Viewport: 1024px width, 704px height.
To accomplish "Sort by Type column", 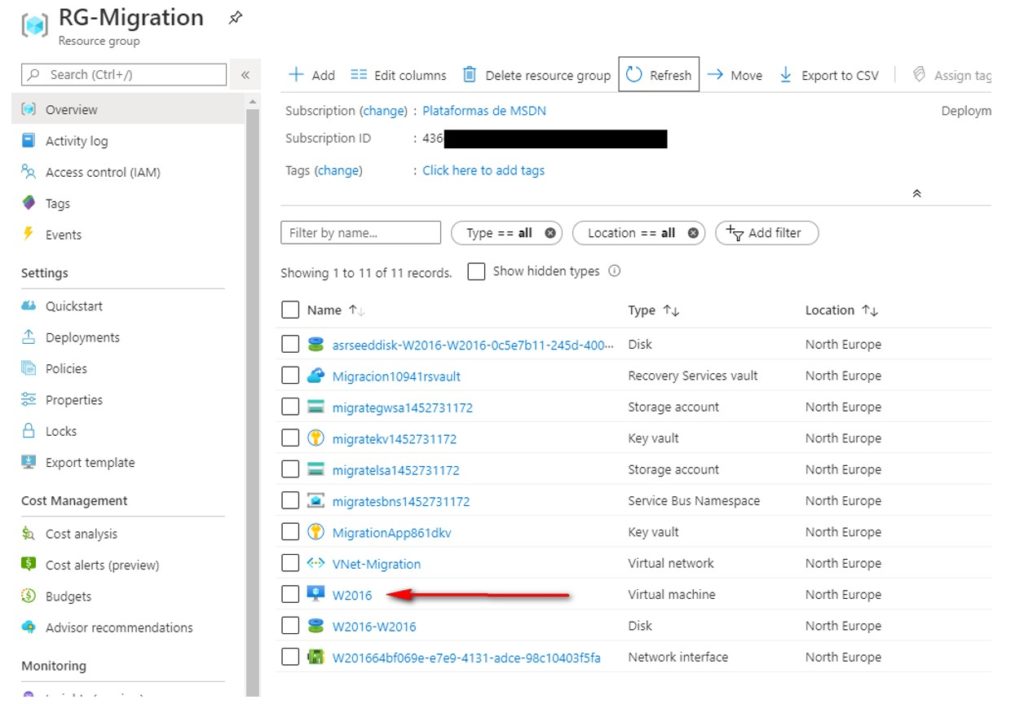I will (x=654, y=310).
